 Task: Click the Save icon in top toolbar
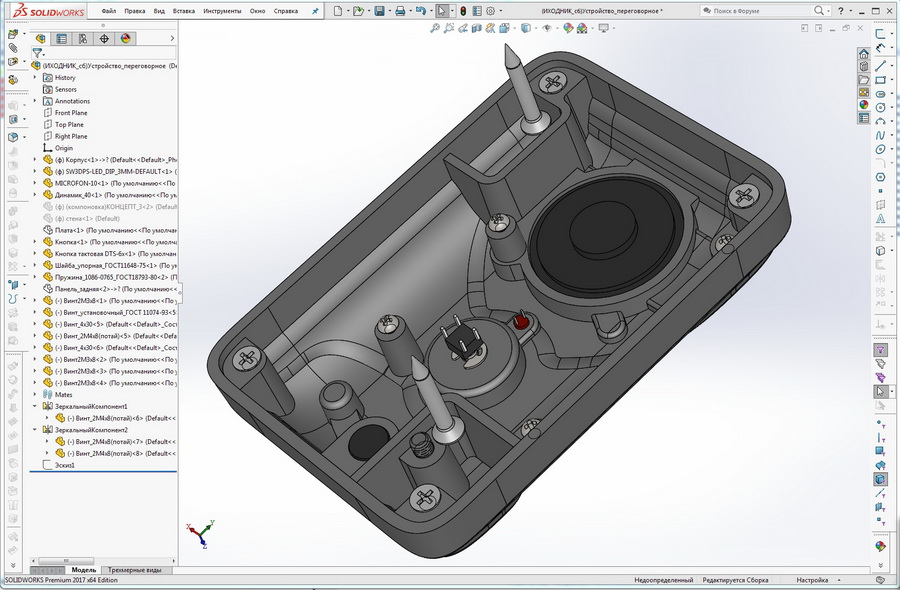coord(379,10)
